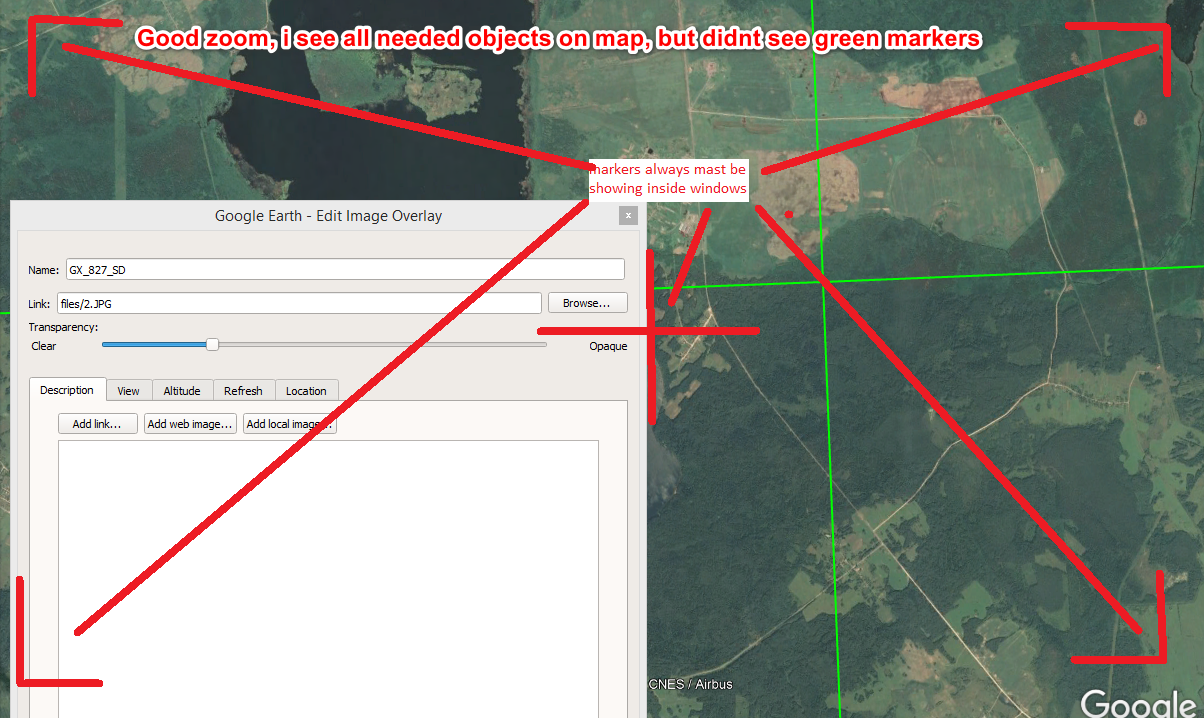1204x718 pixels.
Task: Click the Add web image button
Action: click(x=190, y=423)
